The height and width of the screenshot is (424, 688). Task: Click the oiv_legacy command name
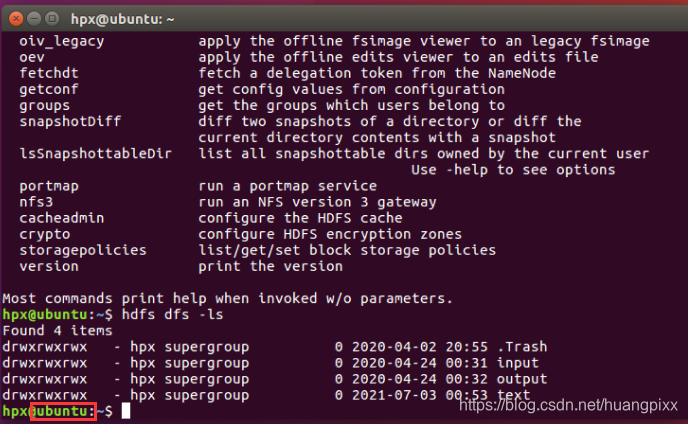pyautogui.click(x=62, y=41)
